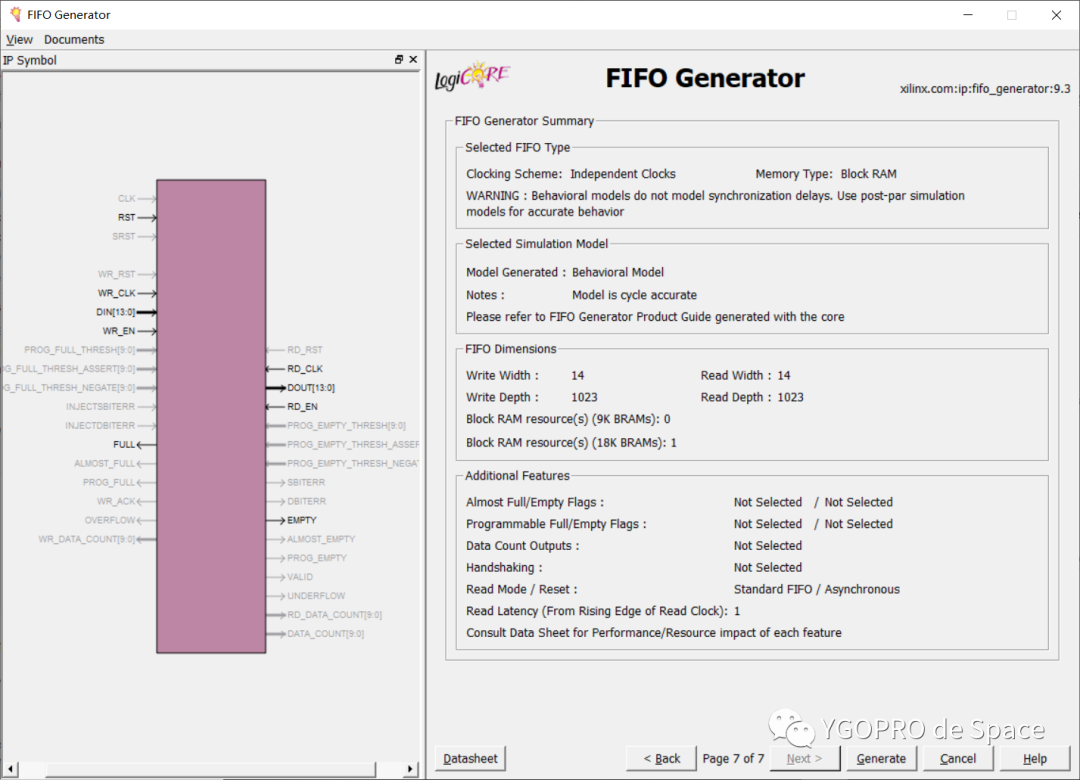
Task: Click the grayed OVERFLOW port label
Action: pos(110,520)
